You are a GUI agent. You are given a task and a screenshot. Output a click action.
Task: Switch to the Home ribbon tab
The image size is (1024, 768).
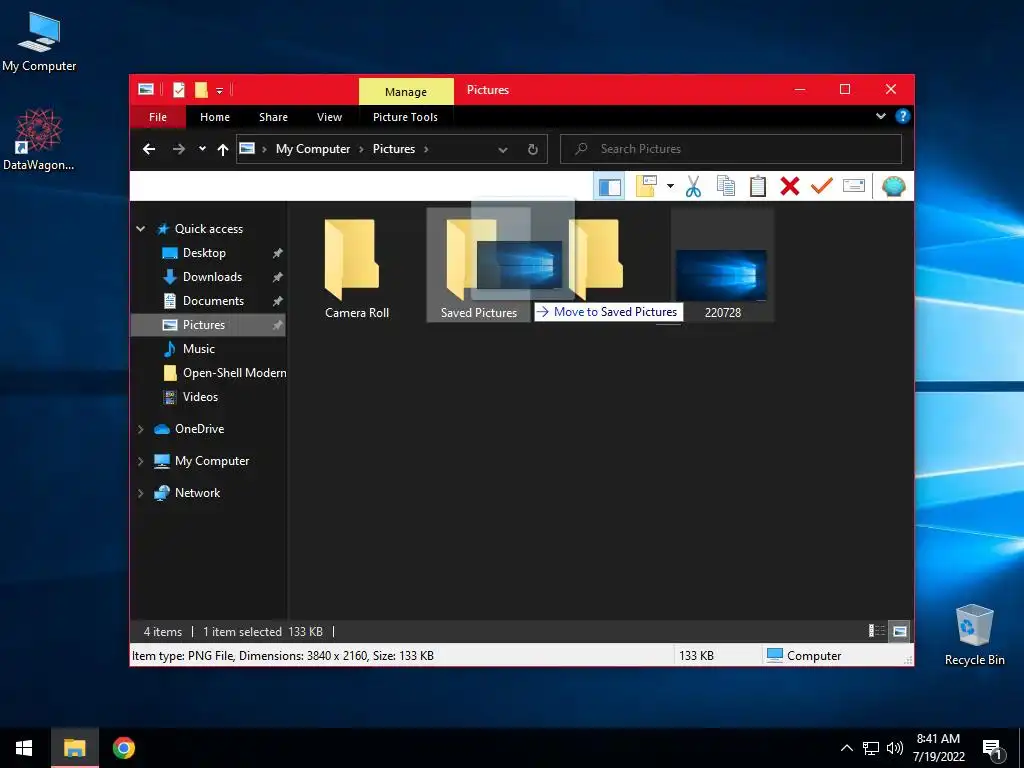215,117
